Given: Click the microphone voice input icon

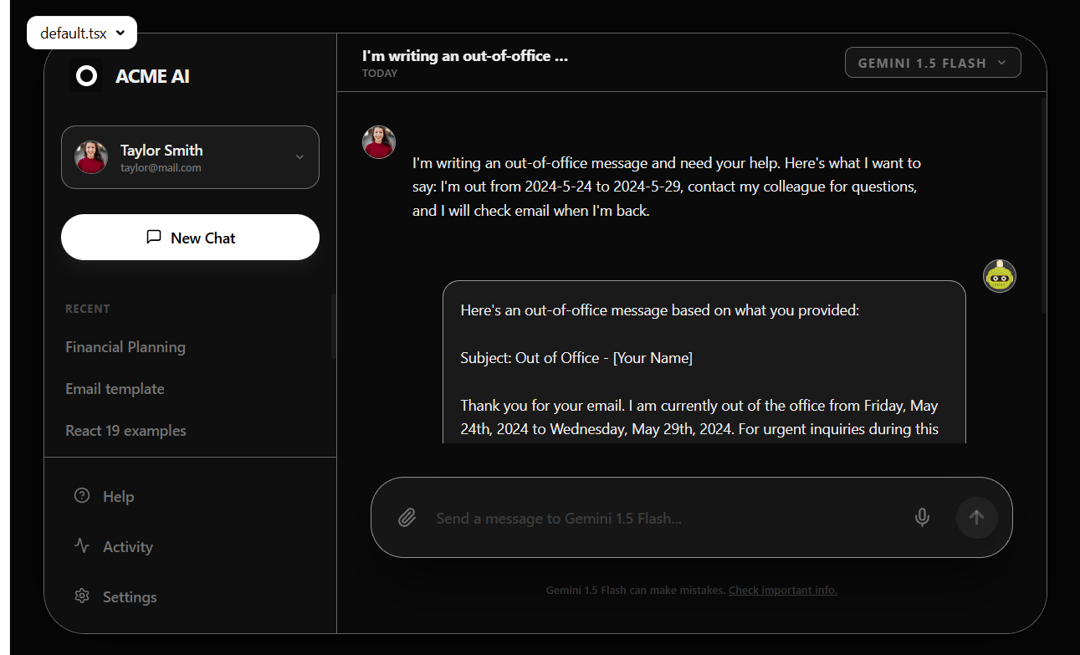Looking at the screenshot, I should tap(922, 517).
